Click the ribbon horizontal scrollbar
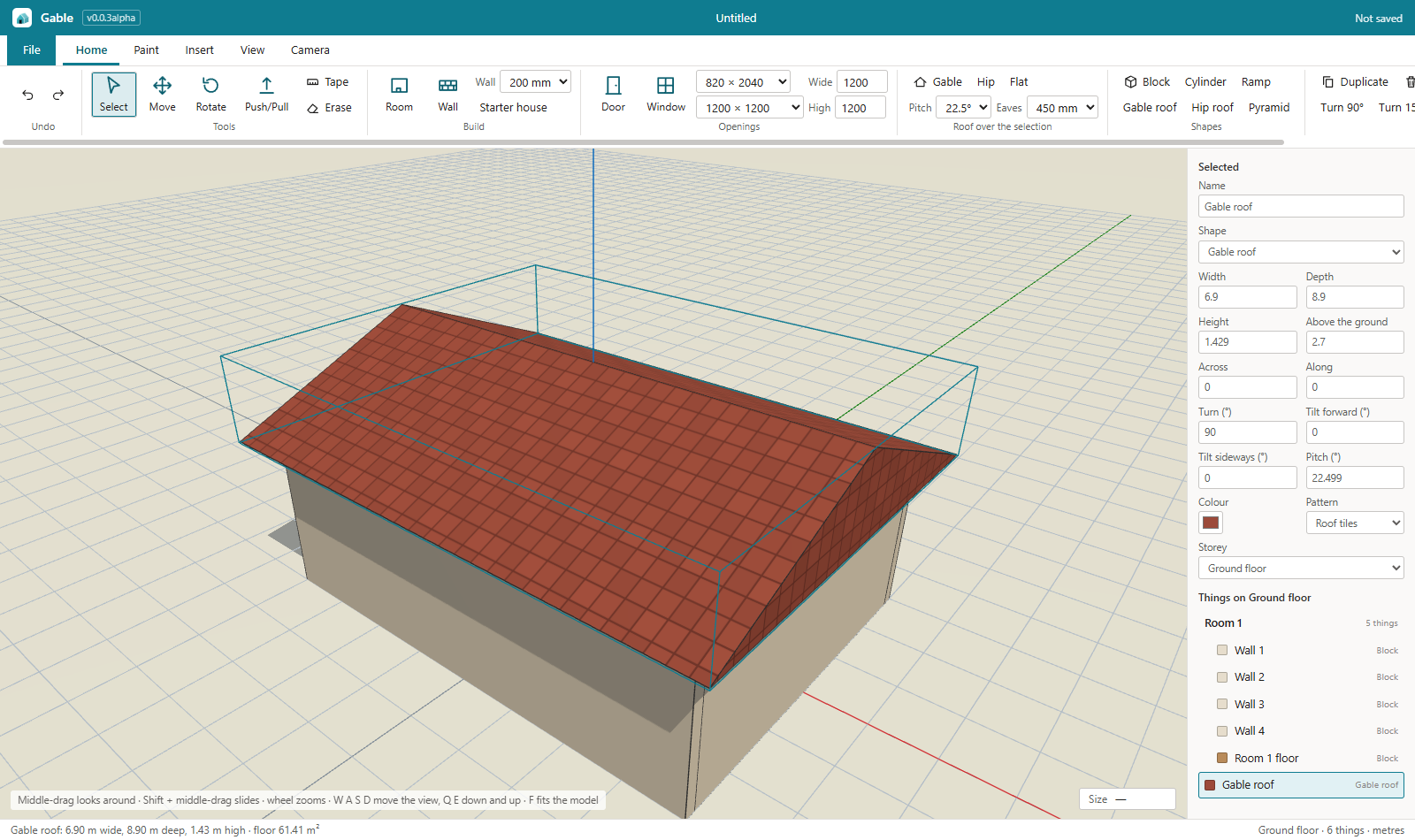The height and width of the screenshot is (840, 1415). [644, 141]
